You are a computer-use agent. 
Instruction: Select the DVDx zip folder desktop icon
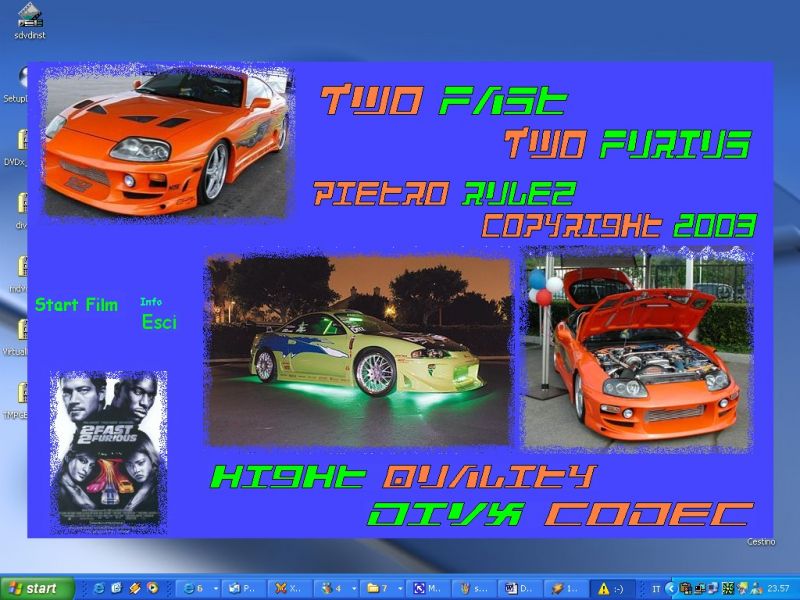click(x=16, y=149)
